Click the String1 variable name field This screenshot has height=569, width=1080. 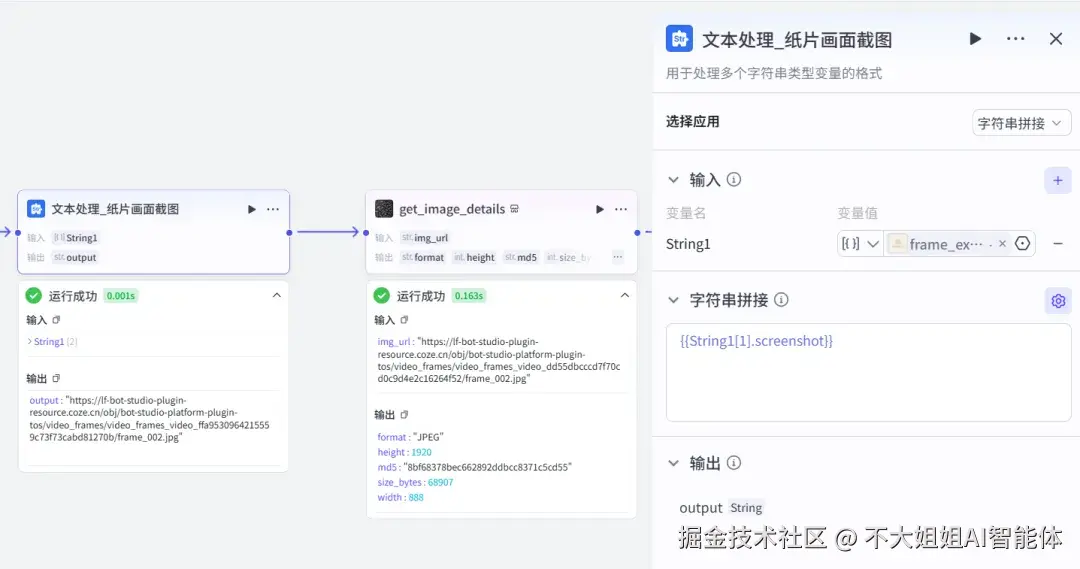point(688,244)
